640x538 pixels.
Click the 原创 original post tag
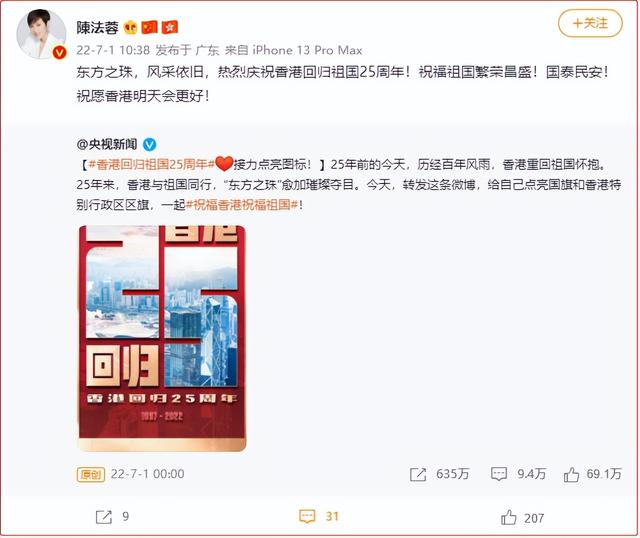pyautogui.click(x=91, y=474)
